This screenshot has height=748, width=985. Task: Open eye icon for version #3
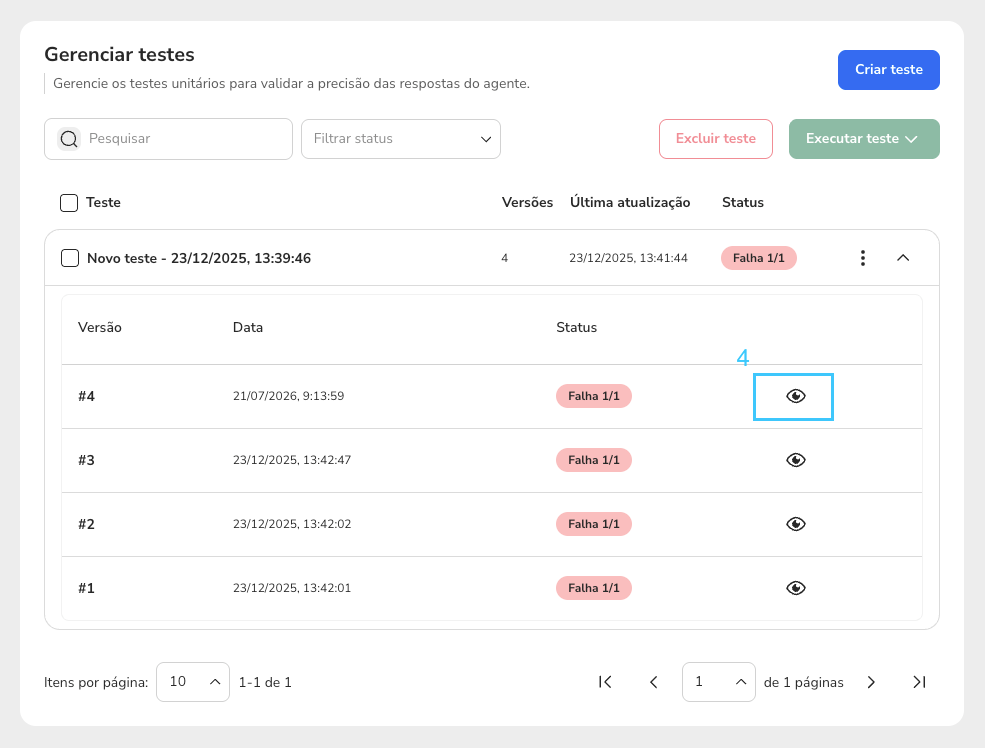tap(795, 460)
